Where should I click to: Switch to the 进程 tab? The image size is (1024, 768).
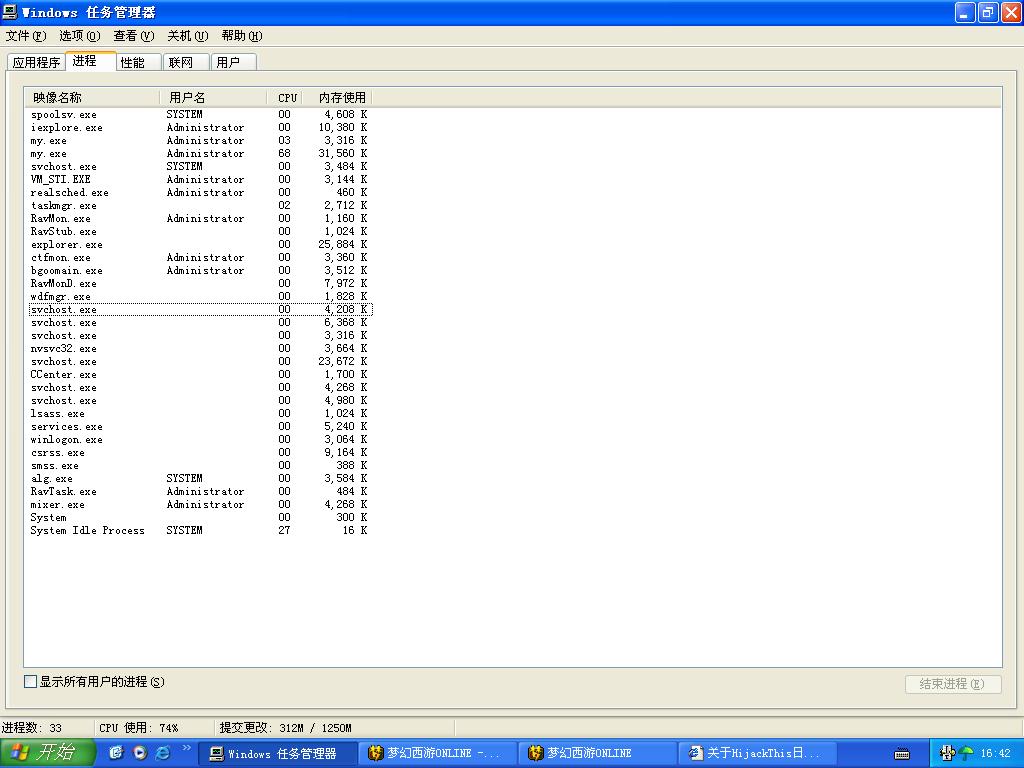[x=91, y=61]
